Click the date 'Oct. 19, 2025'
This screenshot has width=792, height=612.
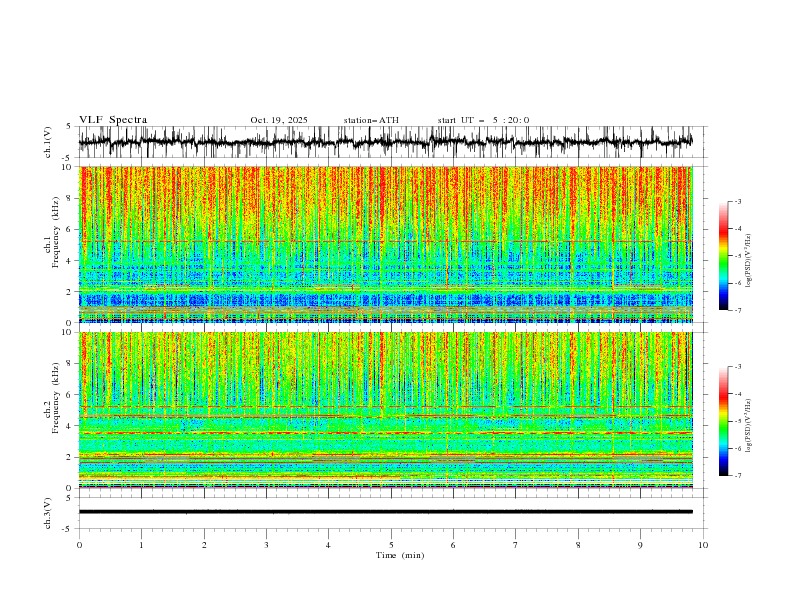pos(279,120)
